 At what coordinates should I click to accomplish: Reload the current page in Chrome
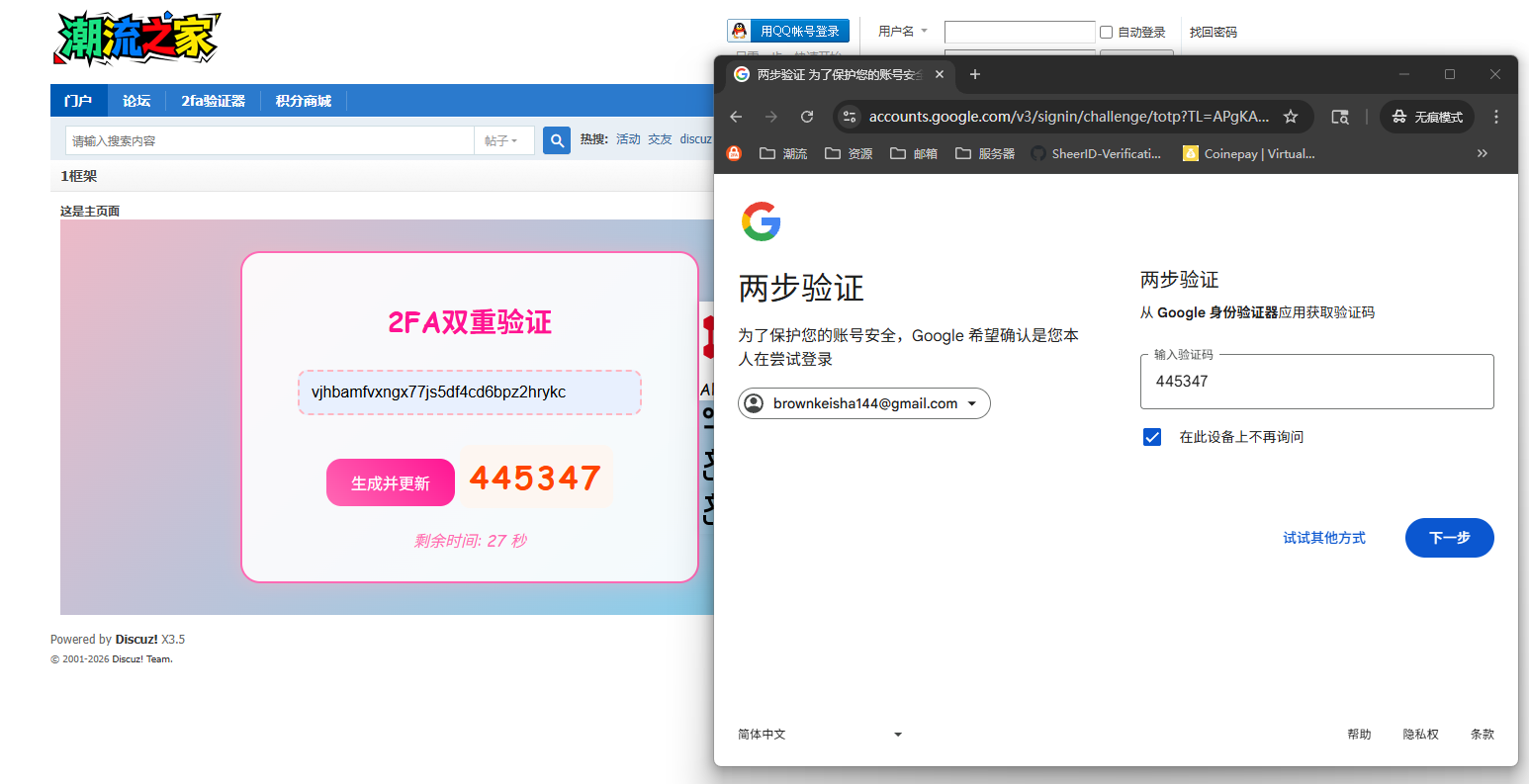[807, 116]
